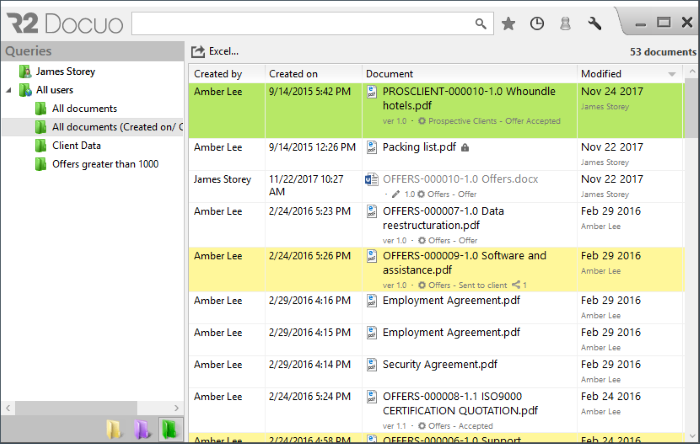Click Offers - Sent to client status
700x444 pixels.
[x=467, y=285]
